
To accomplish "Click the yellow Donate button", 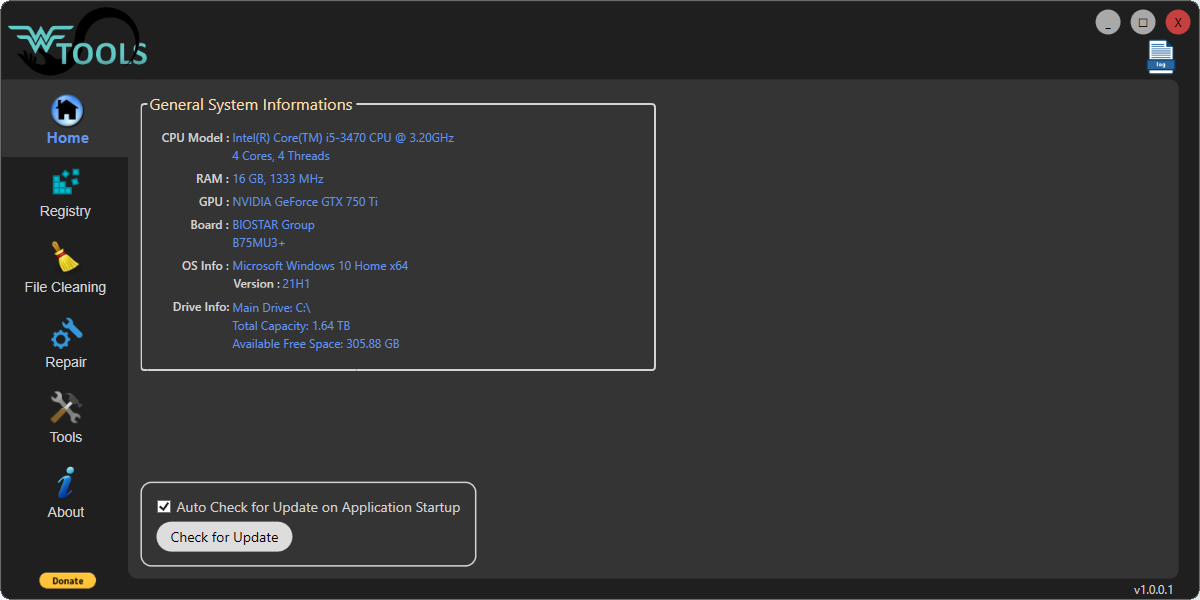I will pos(68,581).
